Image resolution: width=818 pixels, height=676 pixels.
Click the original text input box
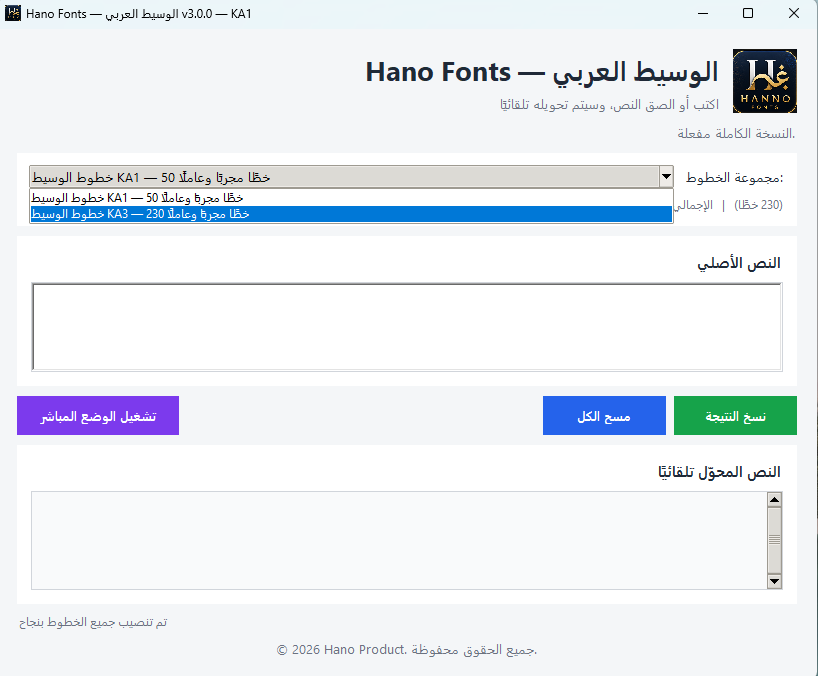tap(407, 327)
